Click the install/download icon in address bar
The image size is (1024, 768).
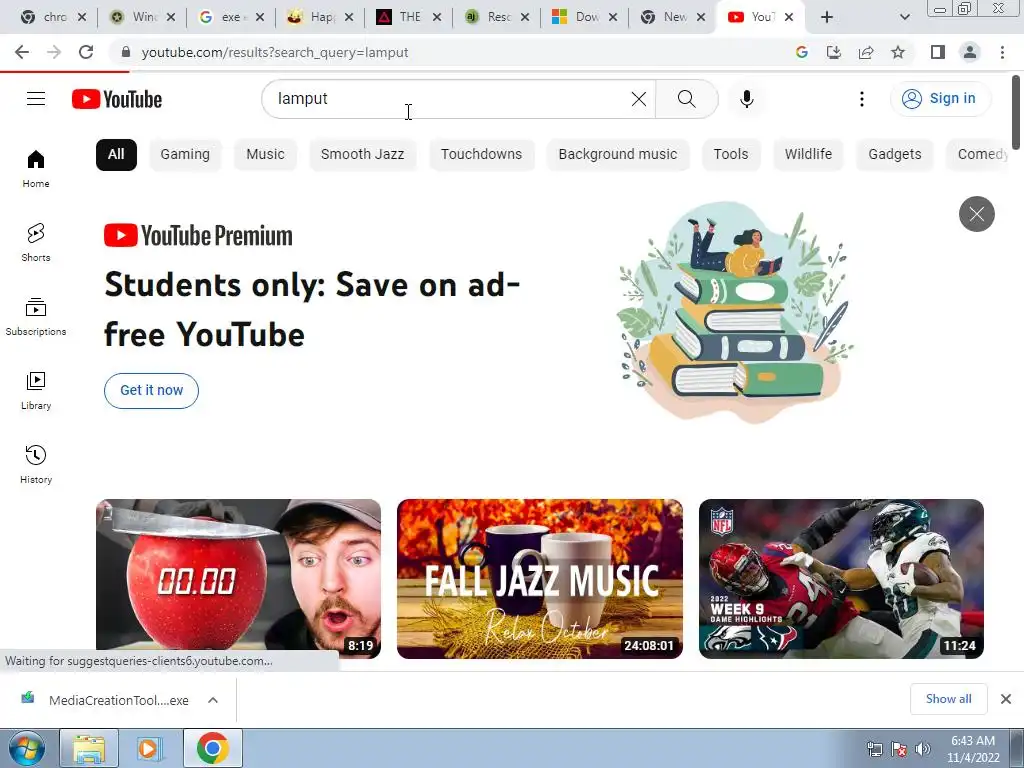(x=834, y=52)
